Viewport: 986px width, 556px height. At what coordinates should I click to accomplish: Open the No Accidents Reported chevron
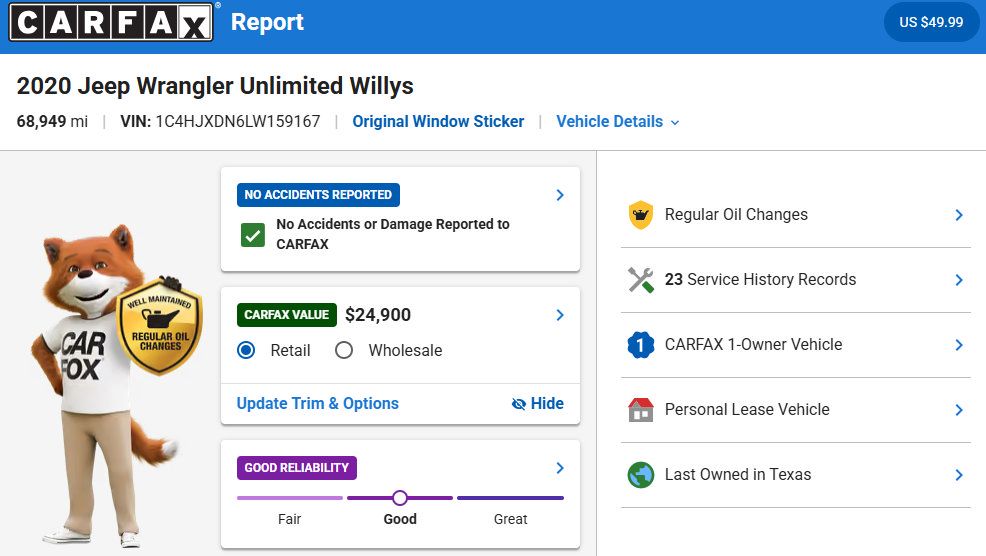[560, 195]
